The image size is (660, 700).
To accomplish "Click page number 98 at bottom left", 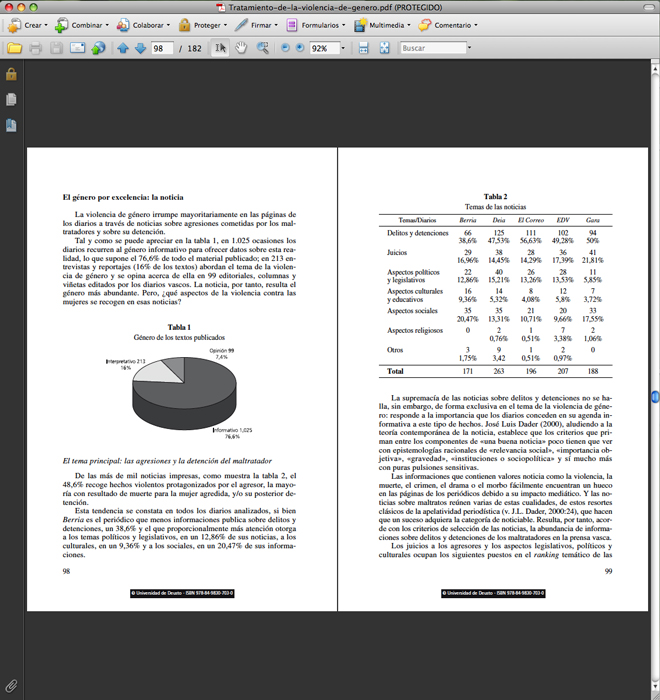I will (x=67, y=571).
